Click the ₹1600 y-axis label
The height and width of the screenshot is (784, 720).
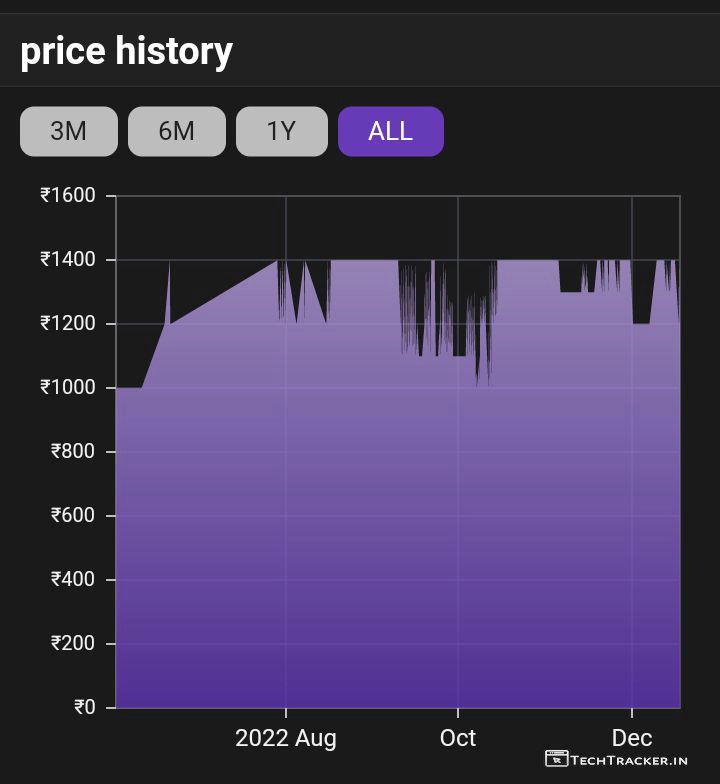click(68, 195)
